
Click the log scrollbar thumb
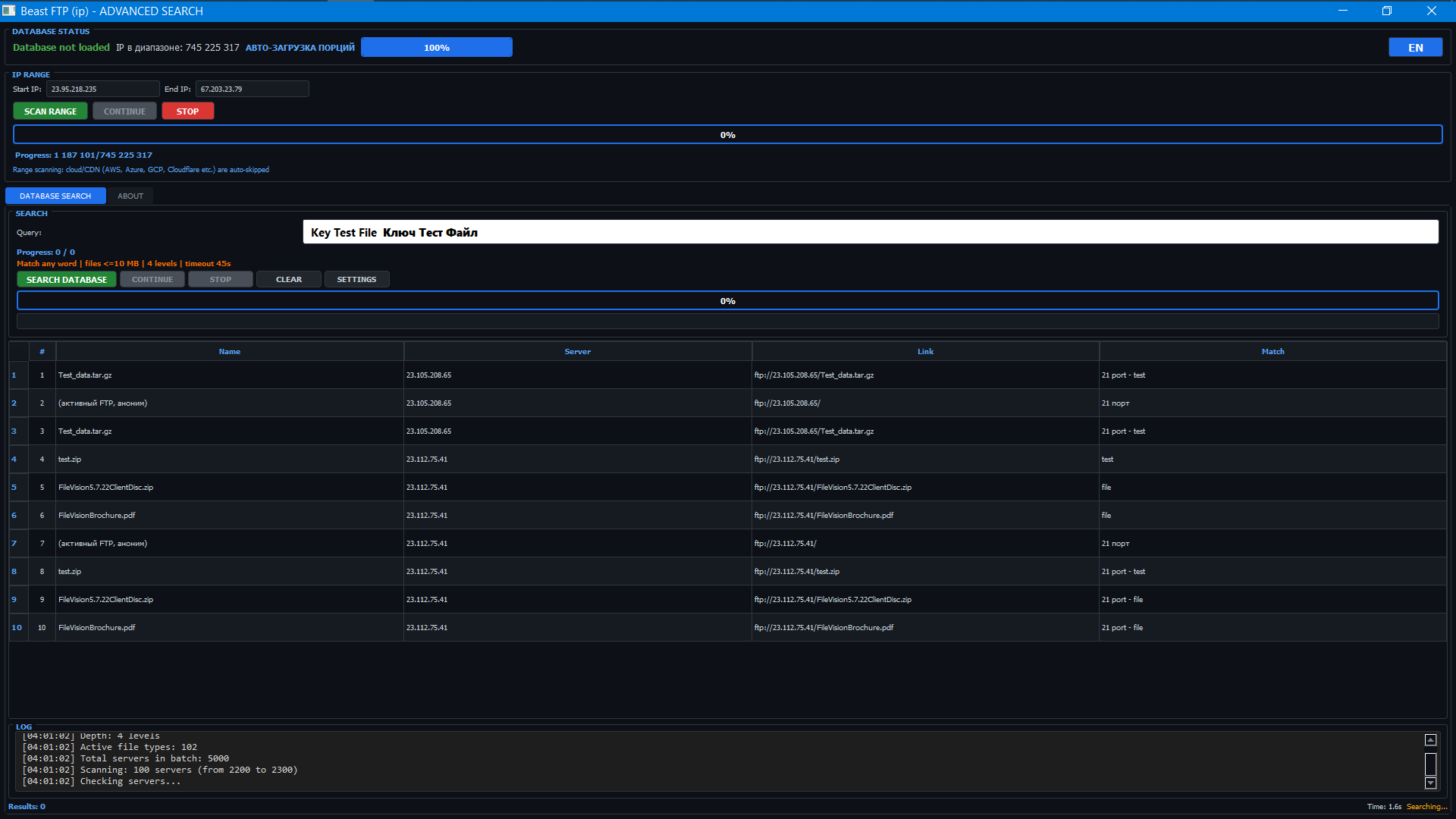click(x=1430, y=764)
